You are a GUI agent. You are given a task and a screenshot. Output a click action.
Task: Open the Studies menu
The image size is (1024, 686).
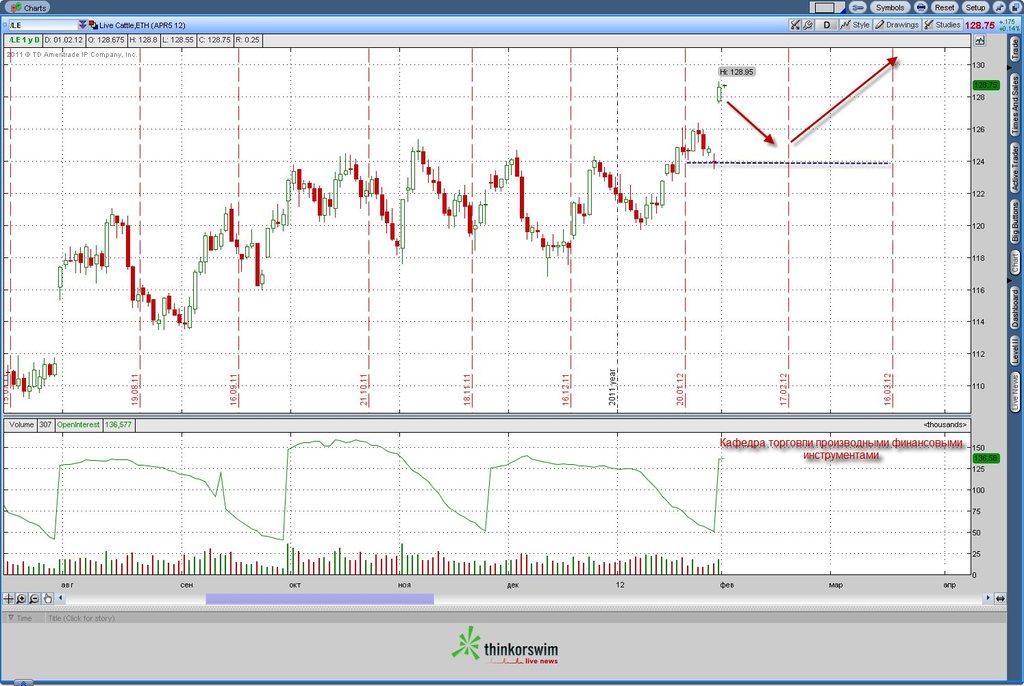coord(942,25)
